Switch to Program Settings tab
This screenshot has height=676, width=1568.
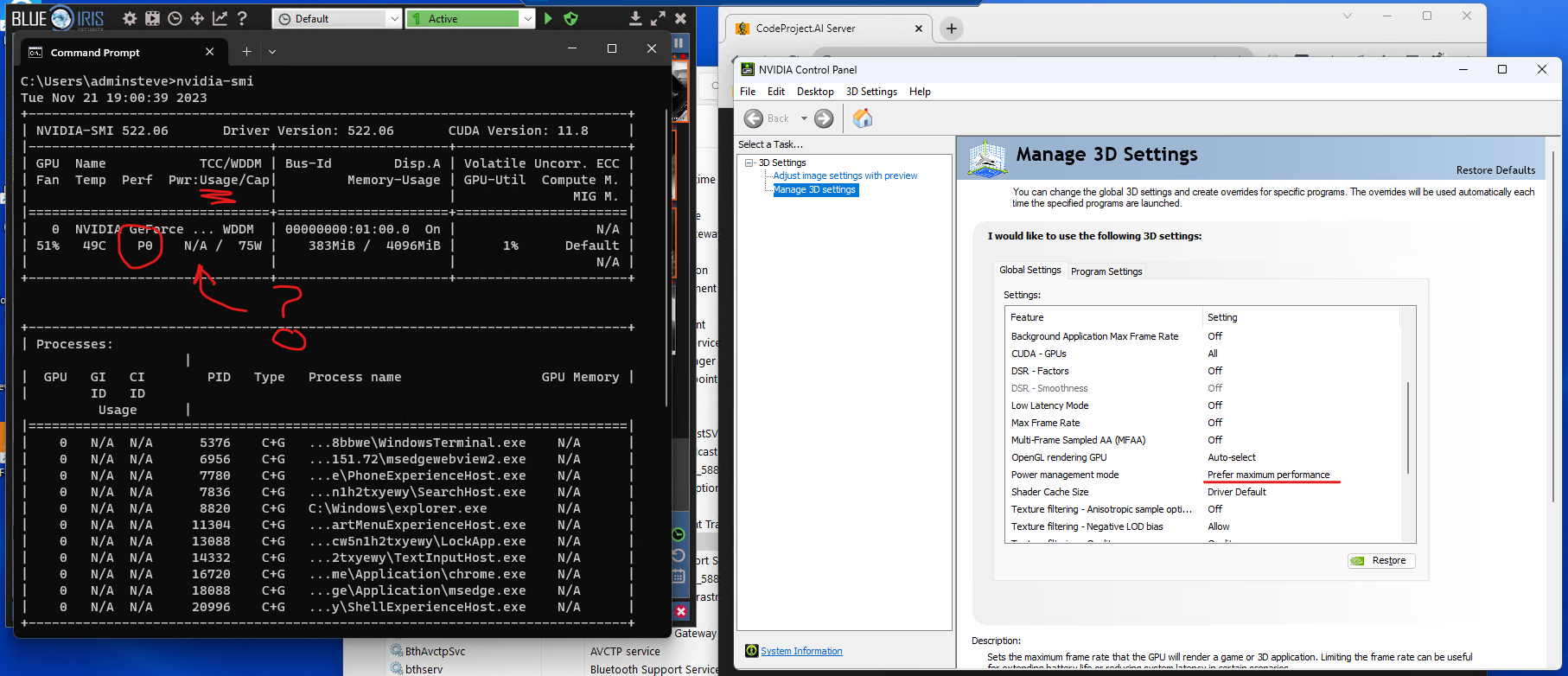[x=1106, y=271]
